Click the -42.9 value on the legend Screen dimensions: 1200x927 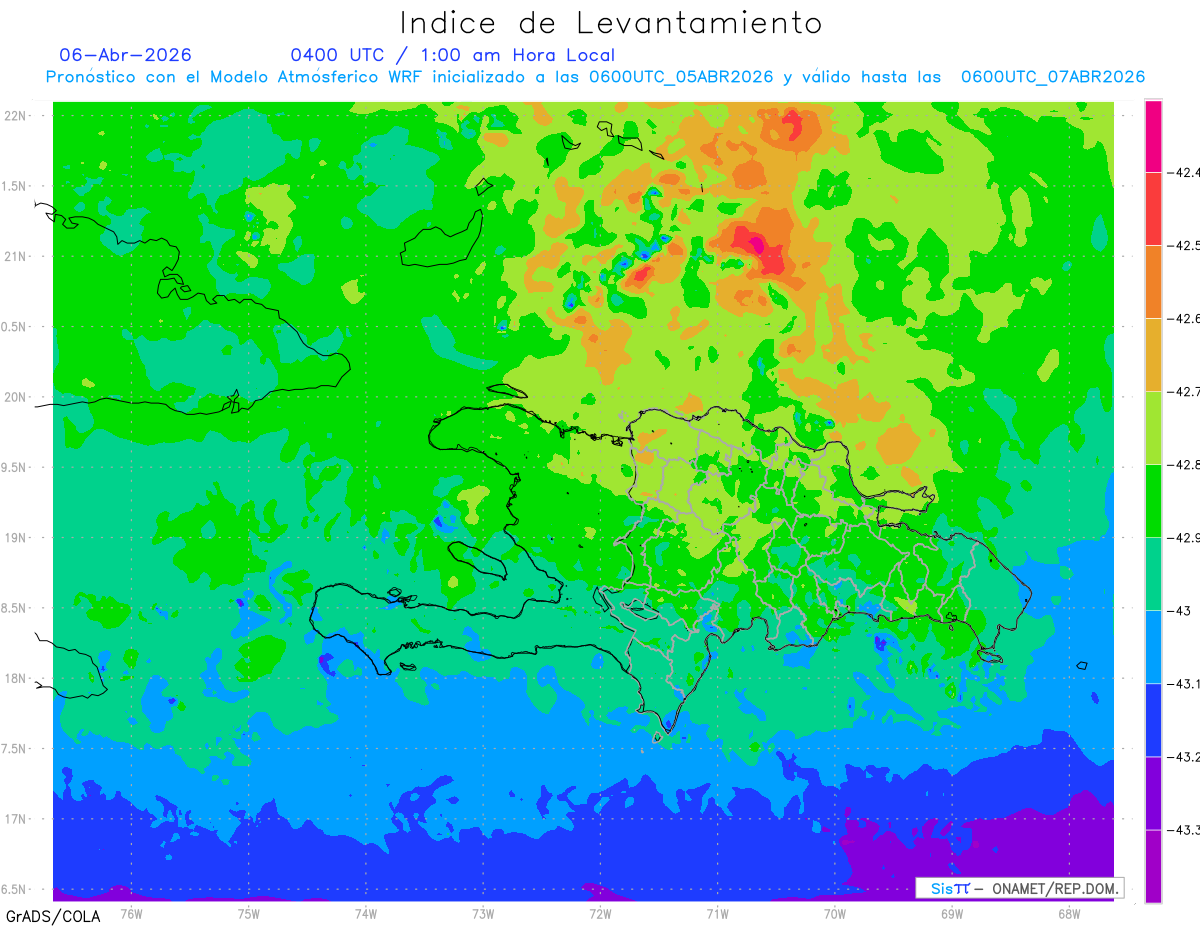[1186, 538]
